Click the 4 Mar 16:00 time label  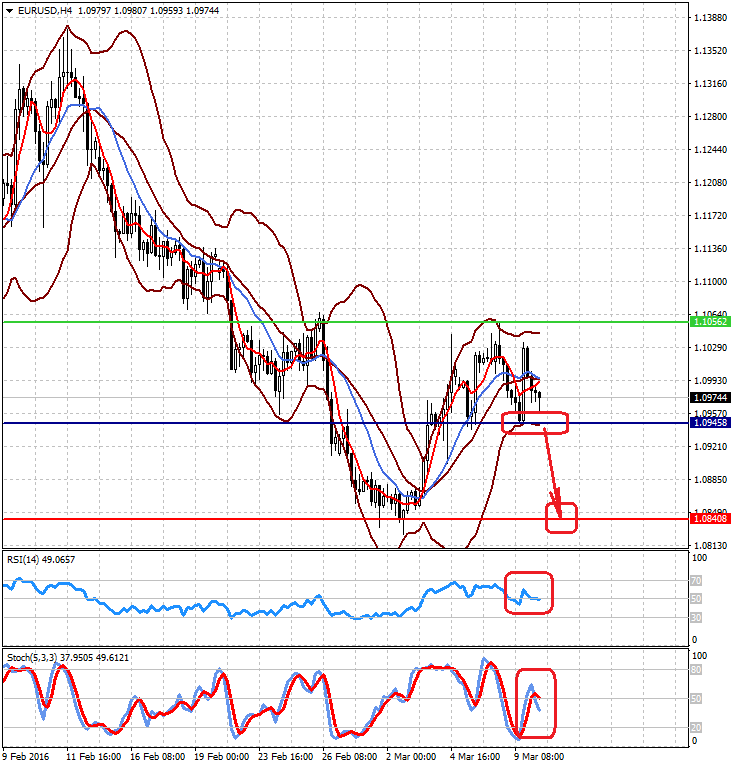click(x=475, y=757)
